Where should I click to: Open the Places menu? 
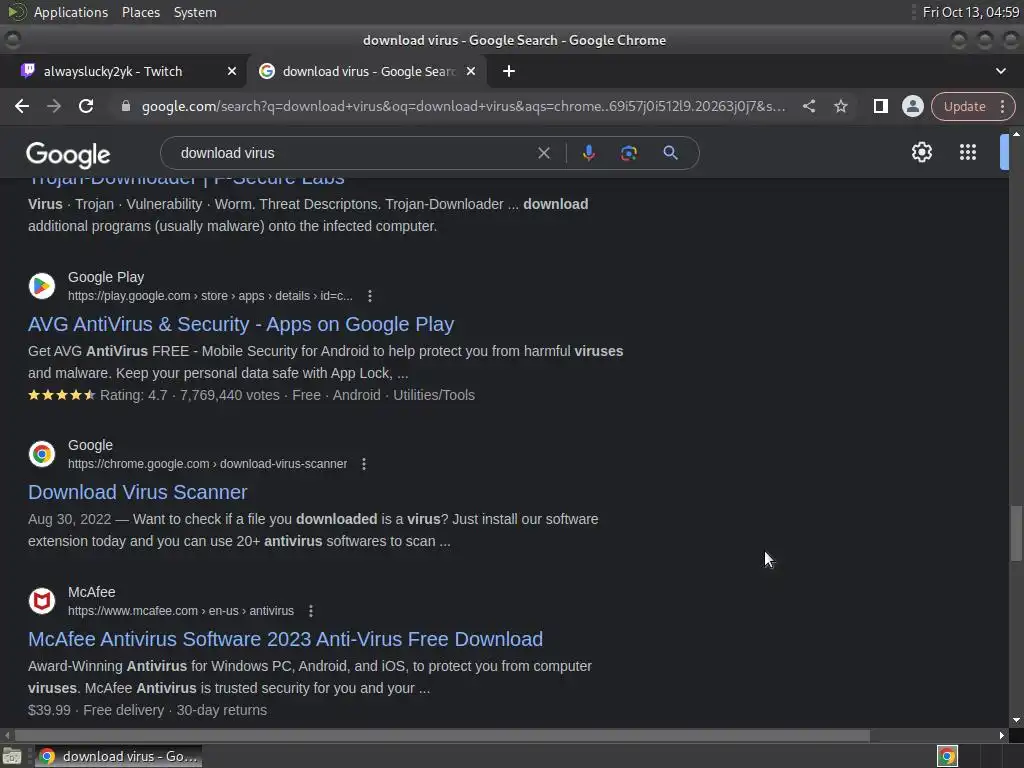(141, 12)
